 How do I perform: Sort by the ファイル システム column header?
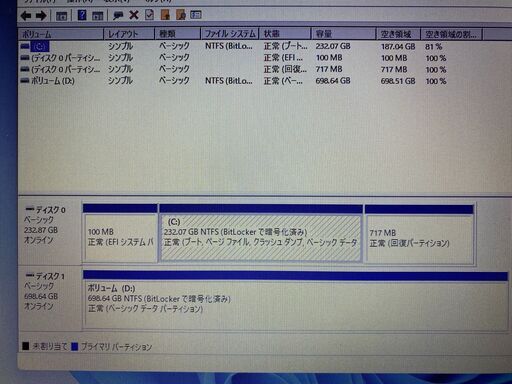point(230,34)
